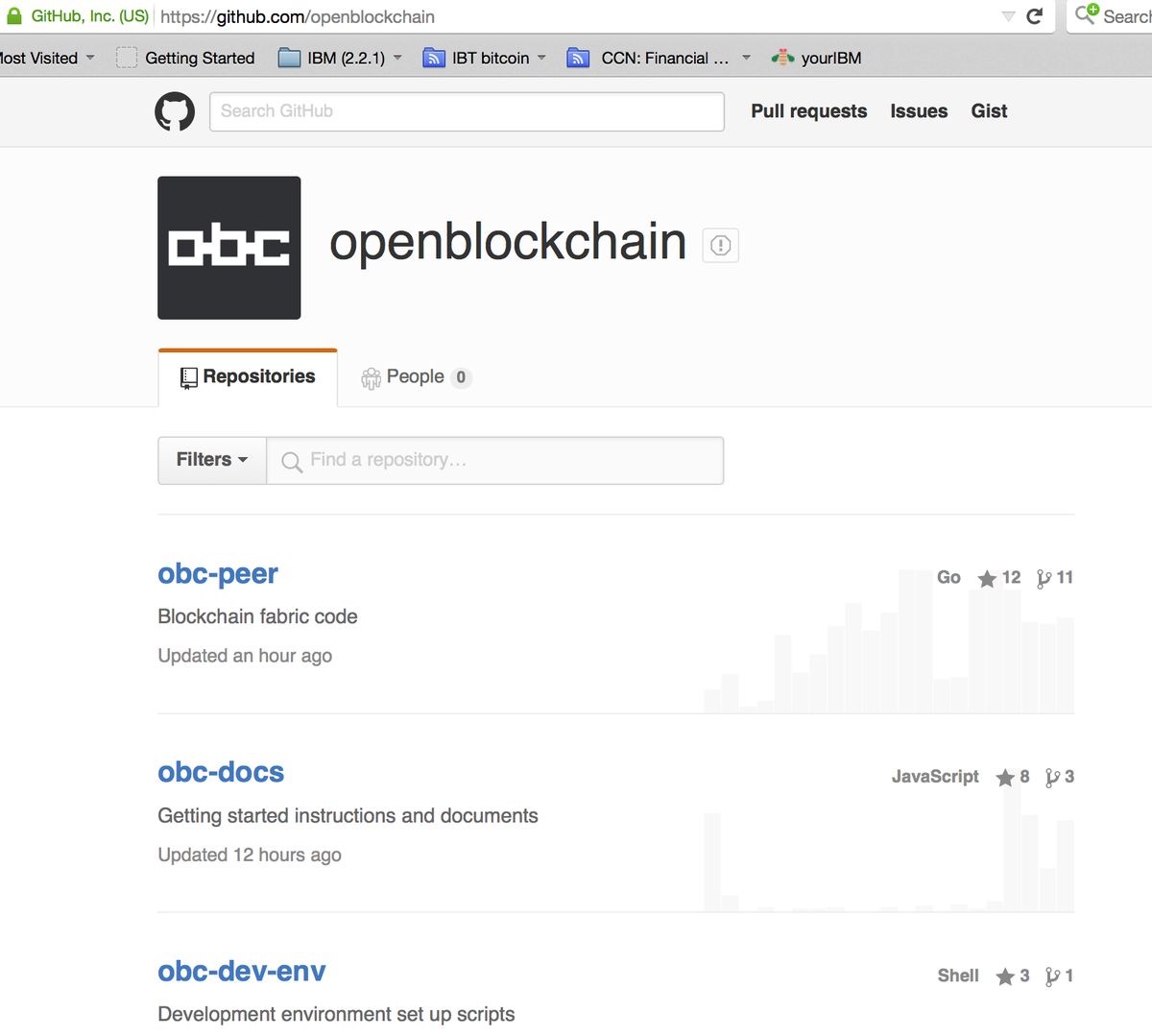The image size is (1152, 1036).
Task: Open the obc-dev-env repository
Action: click(242, 971)
